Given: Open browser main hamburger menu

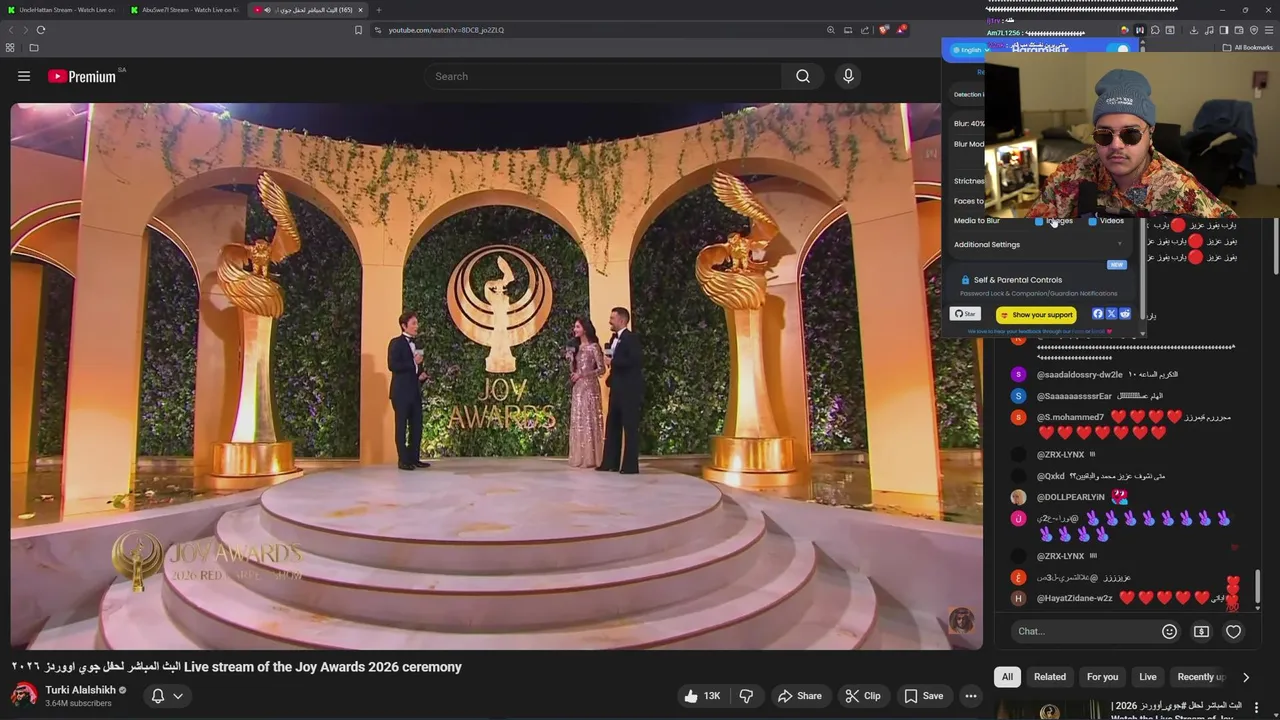Looking at the screenshot, I should coord(1269,30).
